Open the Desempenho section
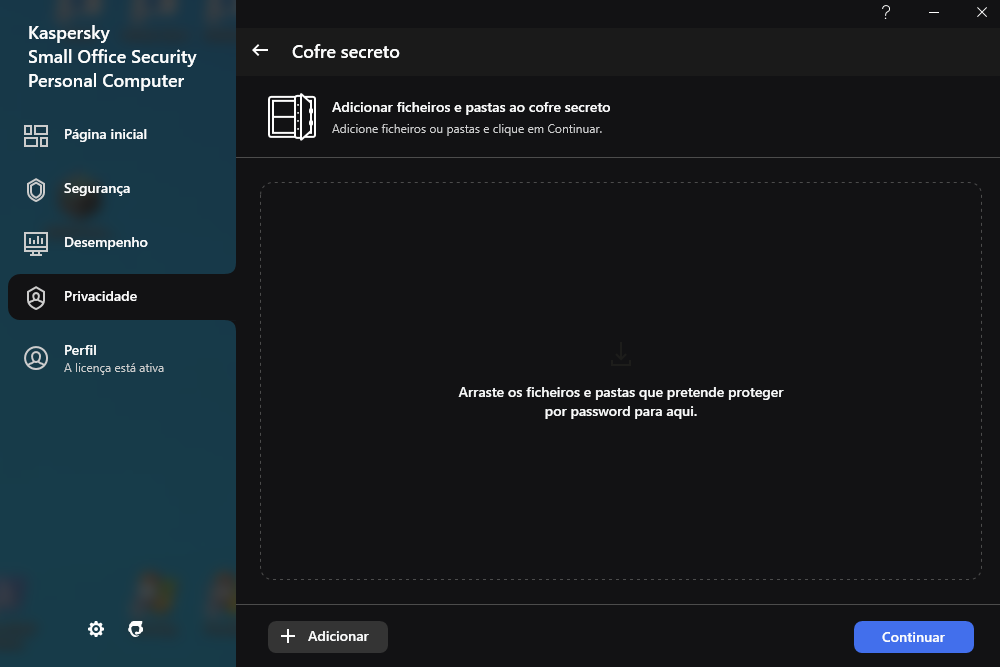 [x=122, y=242]
